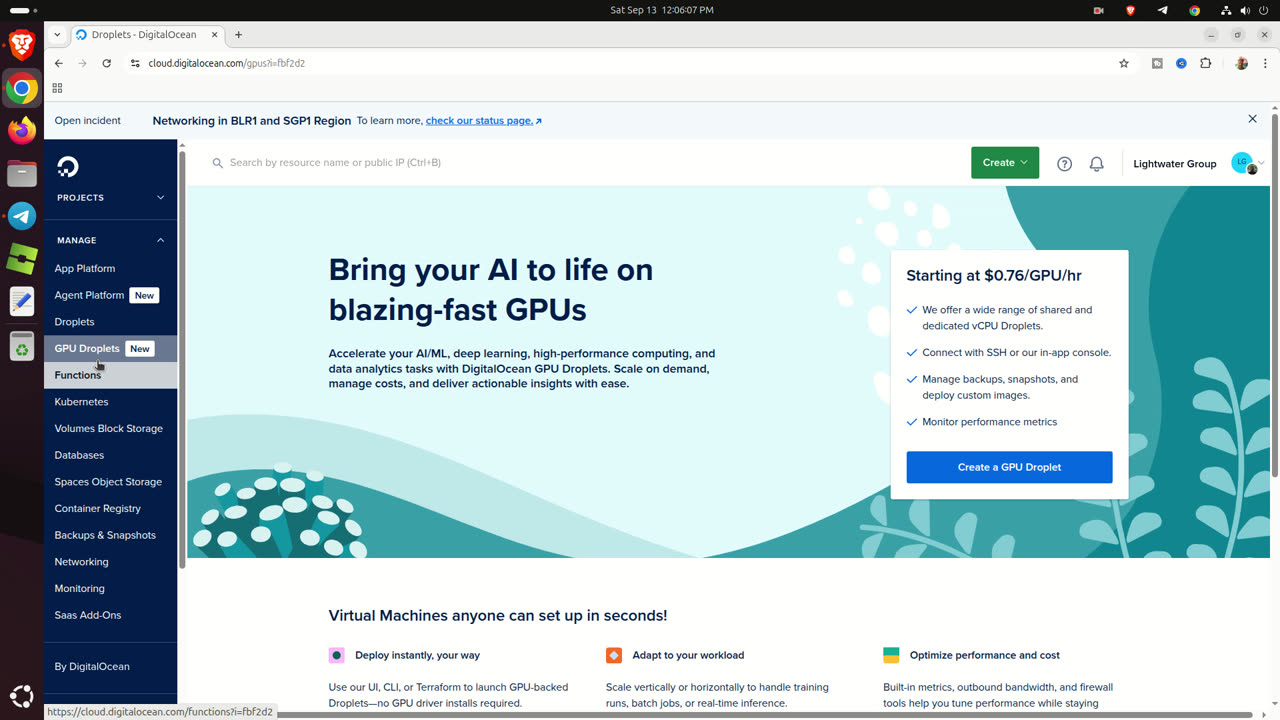Reload the page with refresh icon
Viewport: 1280px width, 720px height.
click(107, 63)
